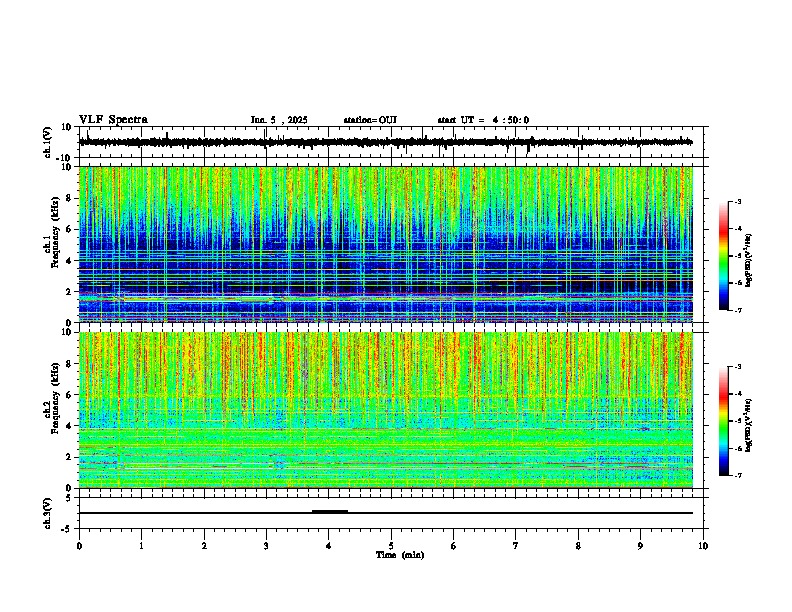Click the '8' tick on time axis

[578, 546]
